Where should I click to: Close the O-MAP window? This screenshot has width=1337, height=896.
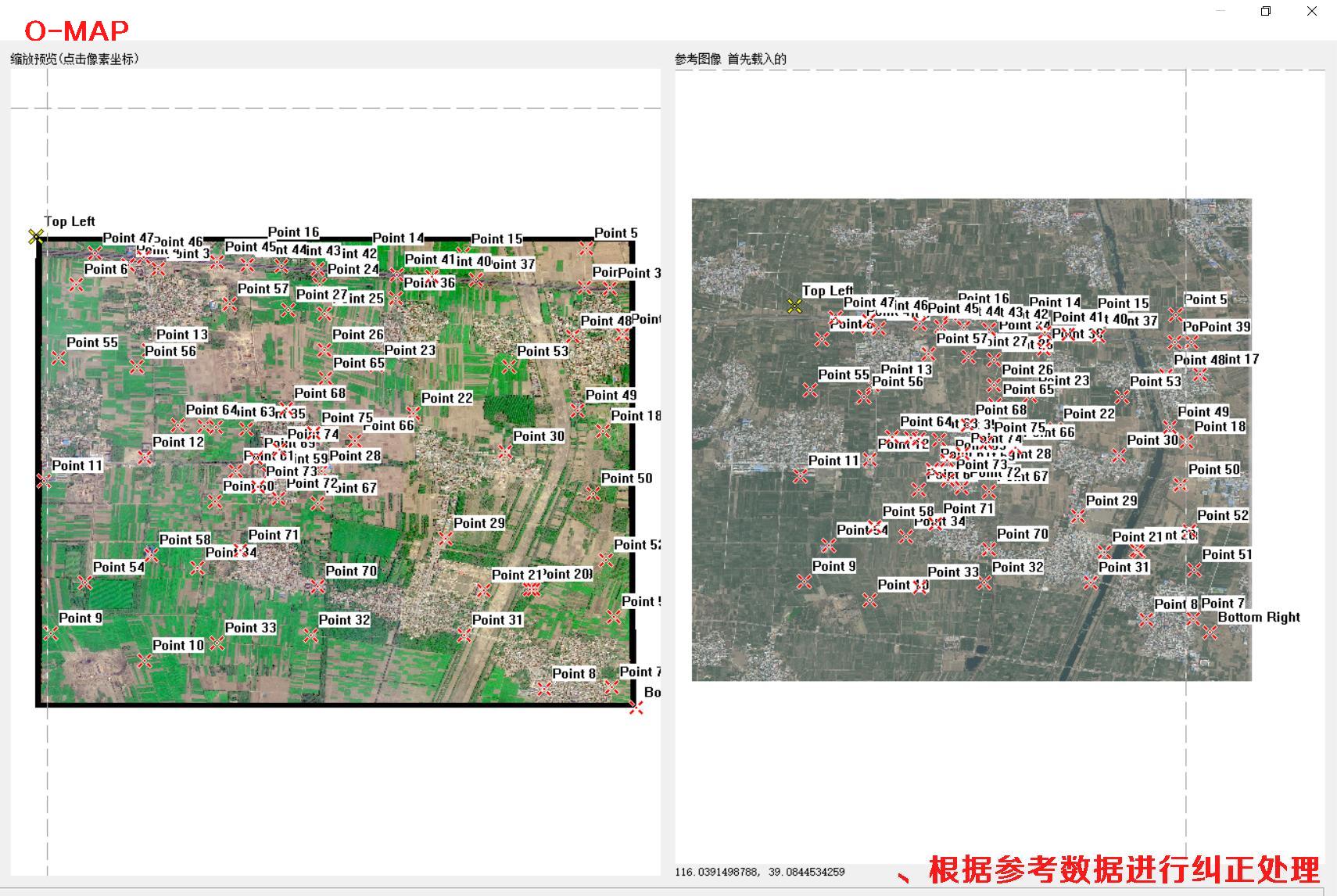coord(1312,11)
